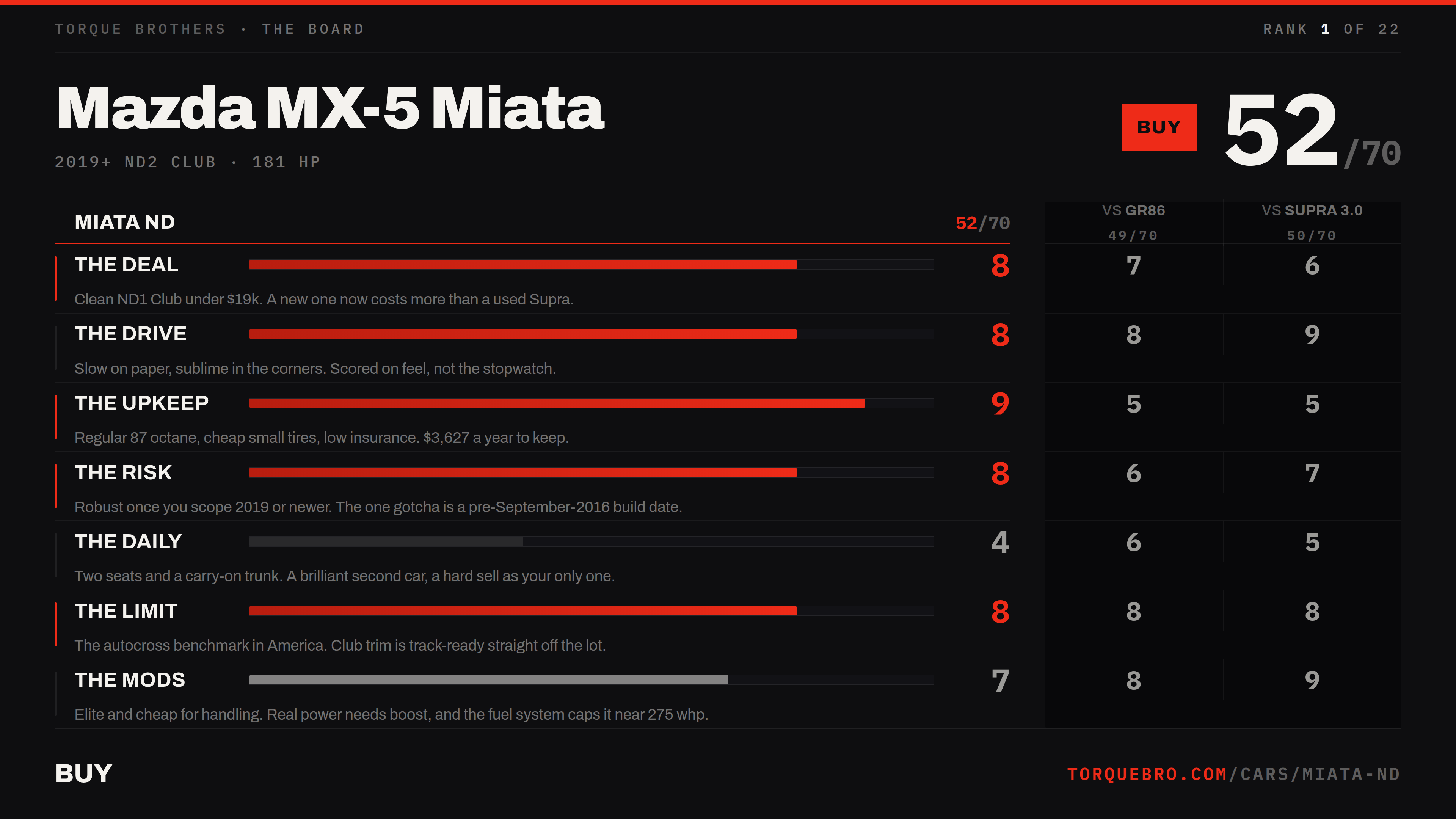The width and height of the screenshot is (1456, 819).
Task: Click the MIATA ND table header
Action: pyautogui.click(x=125, y=222)
